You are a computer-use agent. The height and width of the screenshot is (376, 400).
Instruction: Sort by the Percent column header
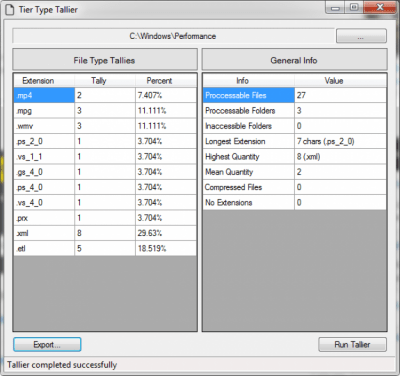coord(166,81)
